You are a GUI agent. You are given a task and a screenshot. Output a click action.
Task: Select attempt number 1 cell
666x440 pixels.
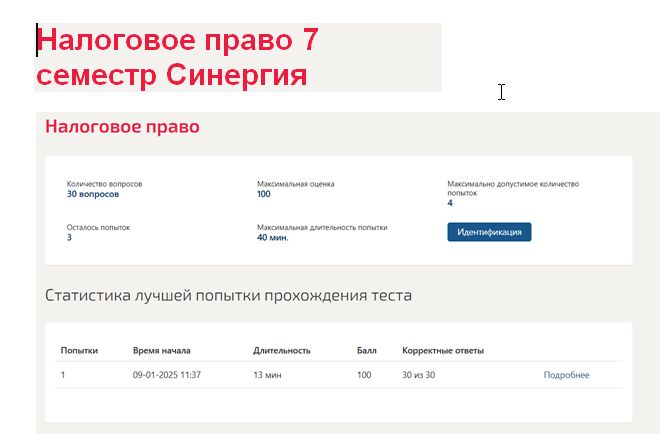click(63, 375)
